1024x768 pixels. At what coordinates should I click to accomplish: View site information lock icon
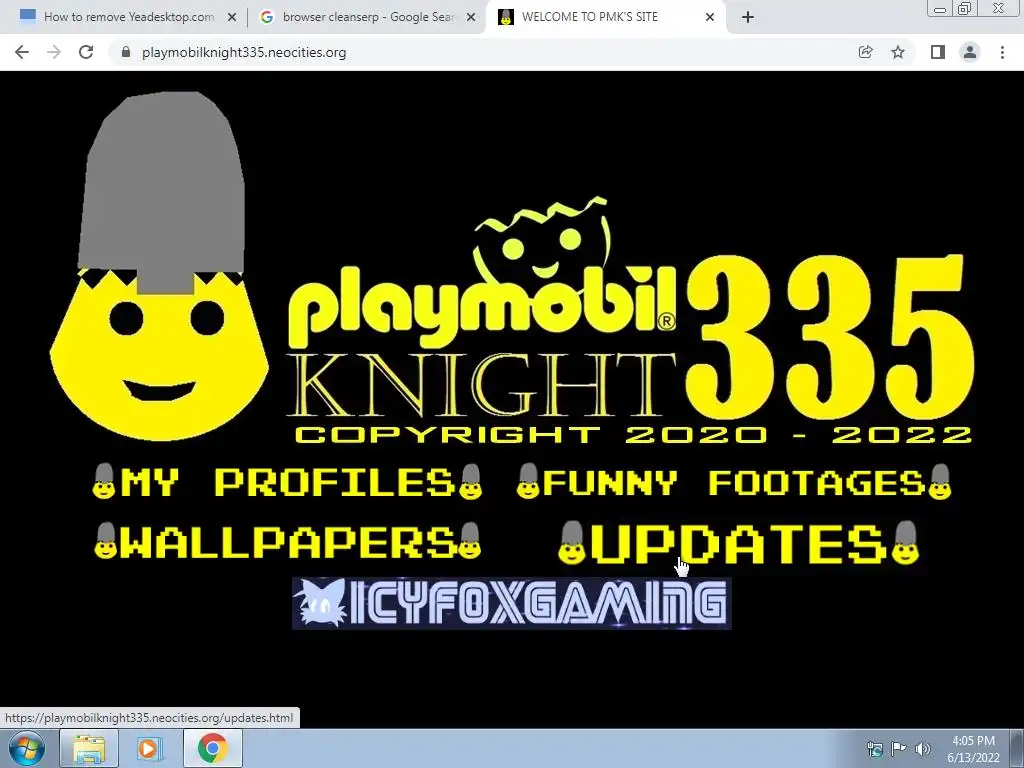(126, 52)
